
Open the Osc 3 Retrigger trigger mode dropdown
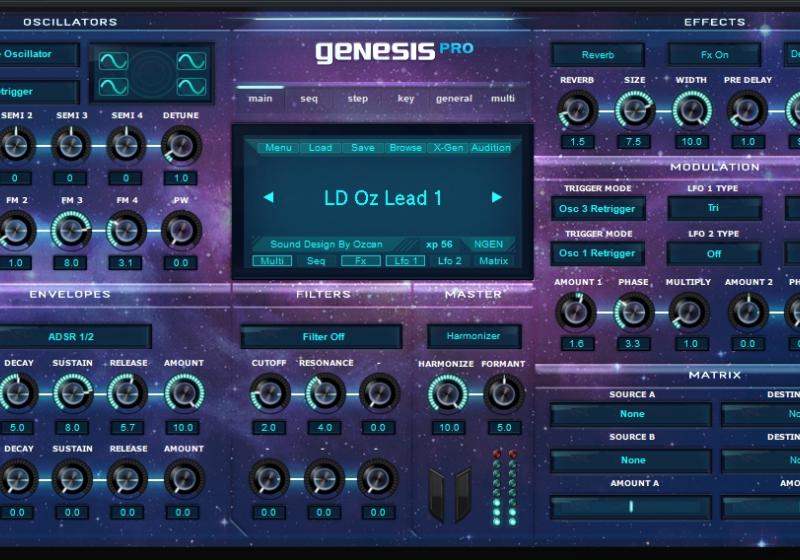pos(597,209)
